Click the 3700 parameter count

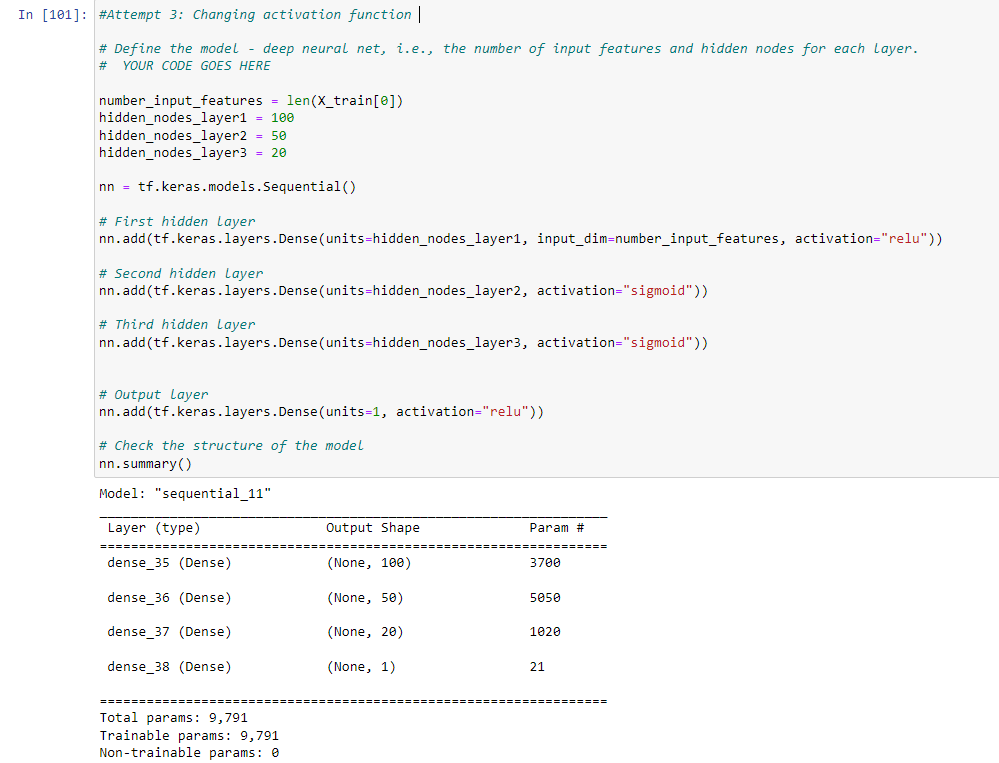(x=545, y=563)
